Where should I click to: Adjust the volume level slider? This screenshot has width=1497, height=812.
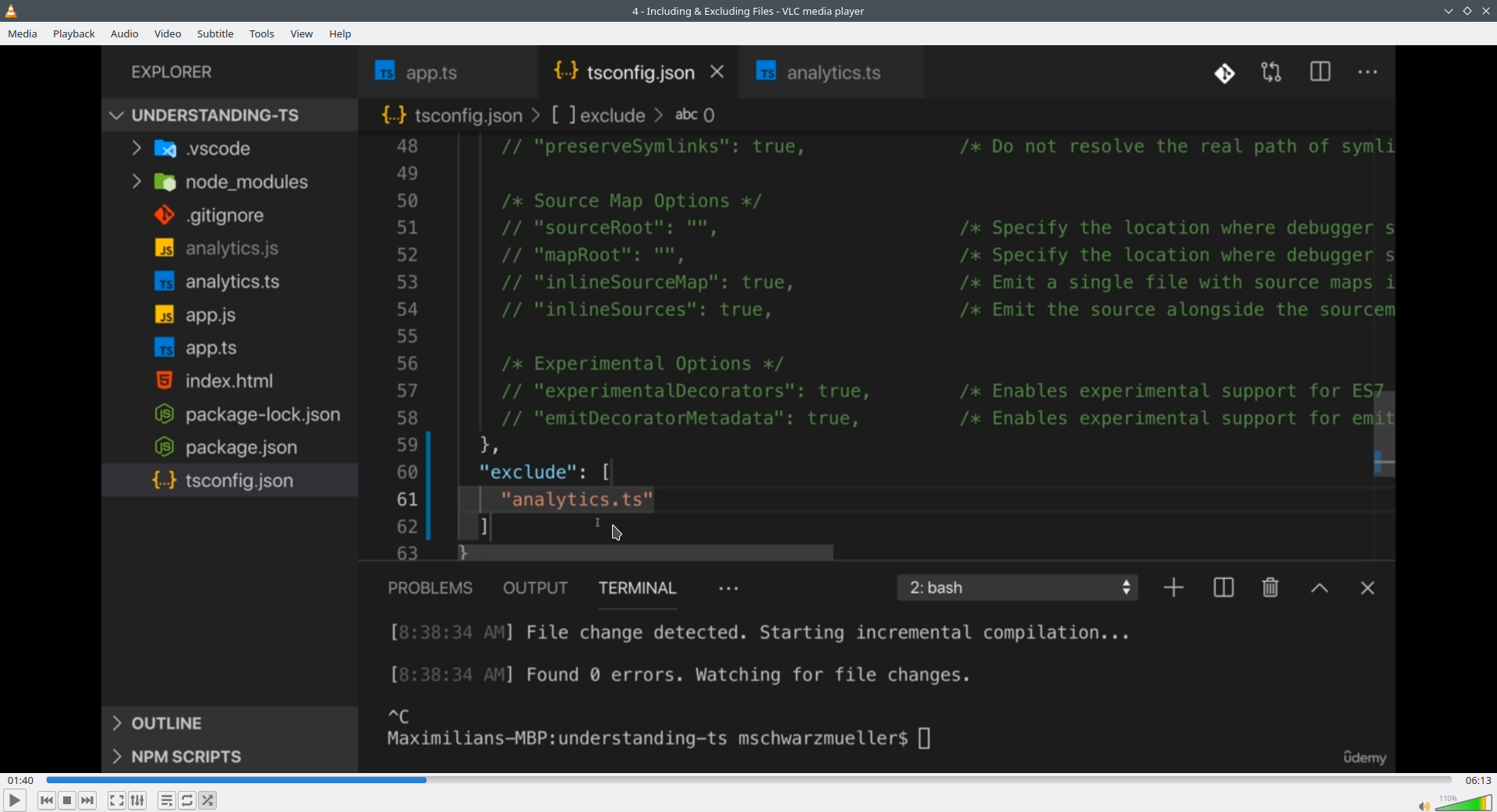coord(1464,803)
